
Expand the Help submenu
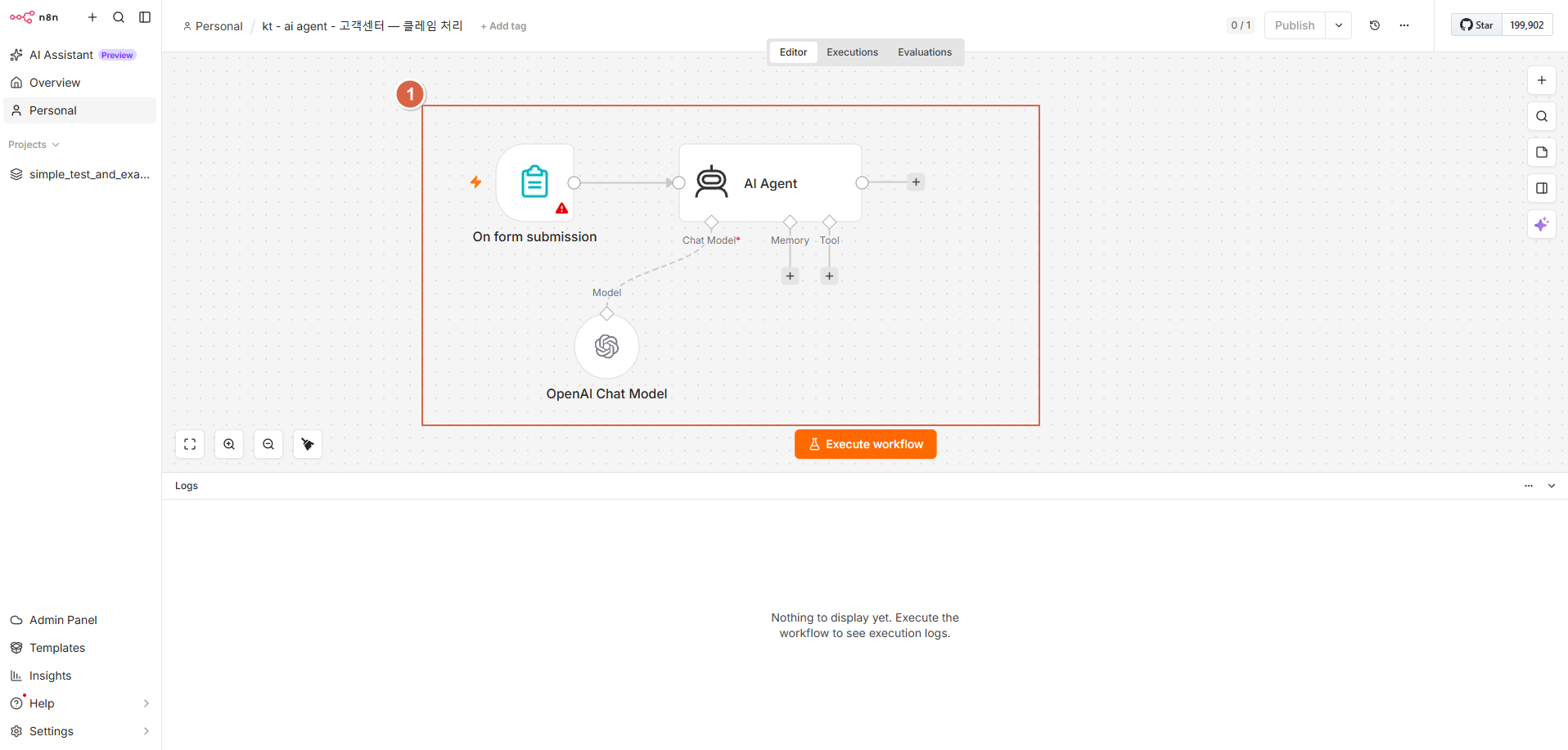(x=146, y=703)
